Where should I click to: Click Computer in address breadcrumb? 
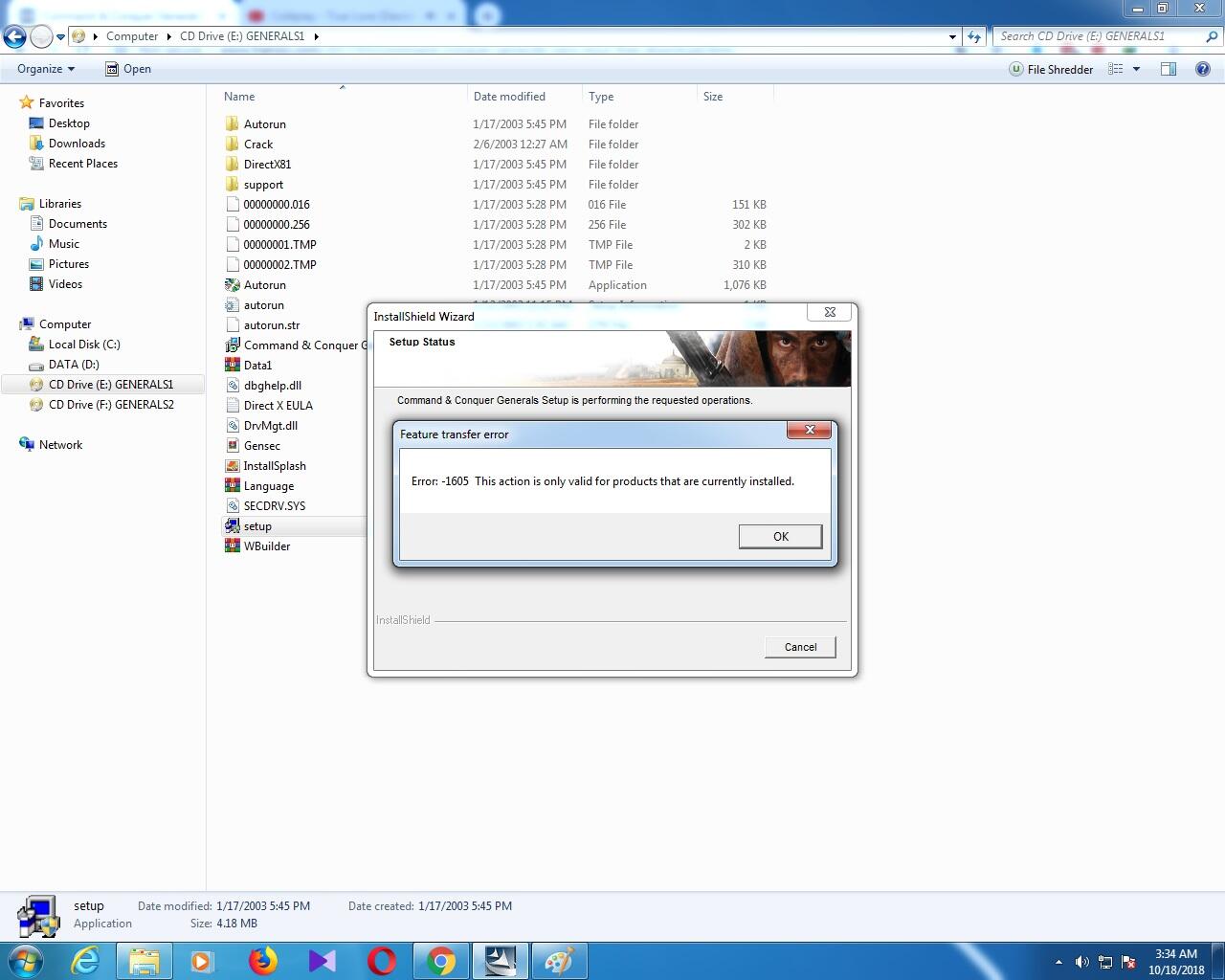[132, 36]
